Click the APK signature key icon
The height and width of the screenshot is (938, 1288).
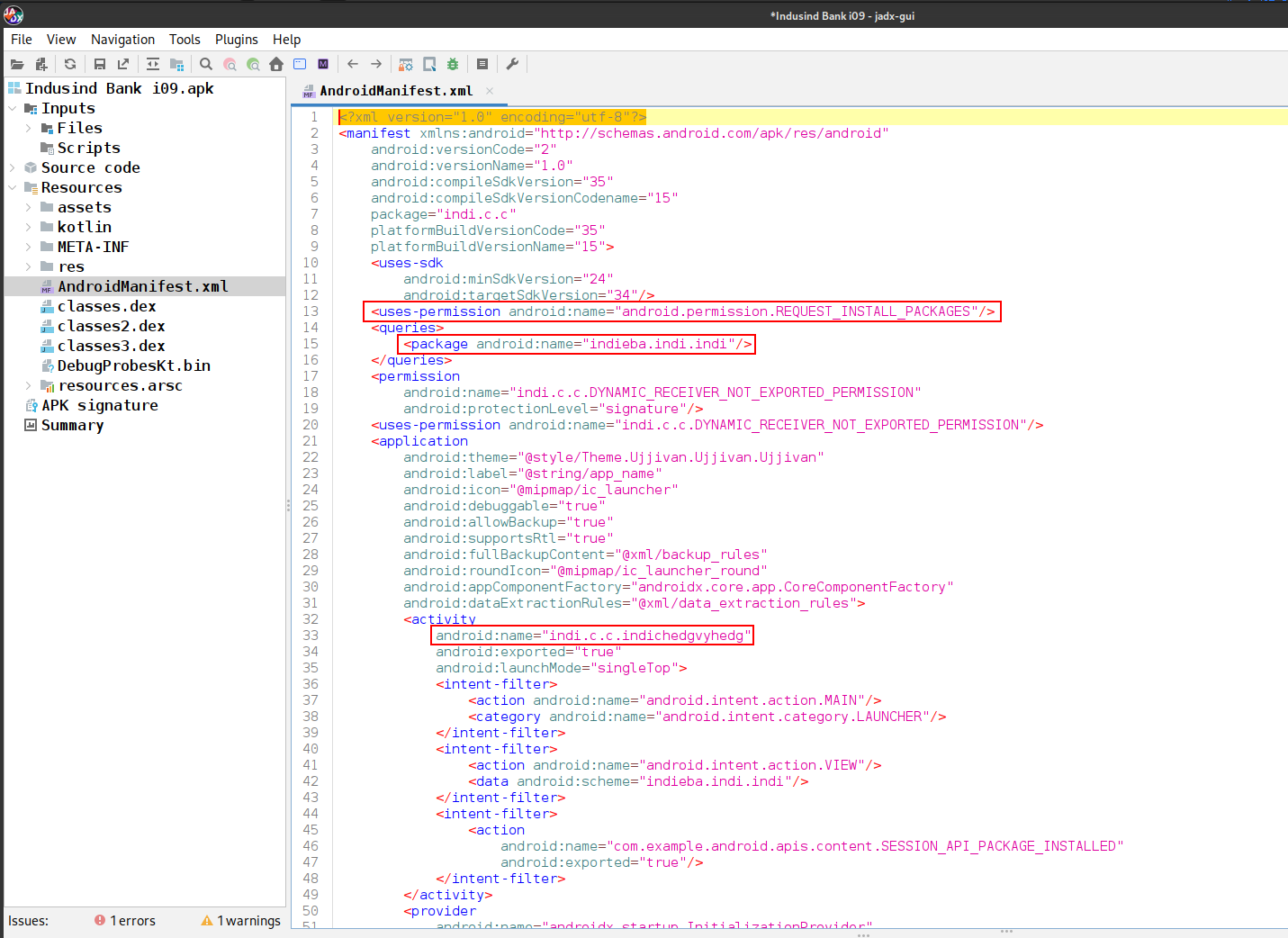(31, 405)
